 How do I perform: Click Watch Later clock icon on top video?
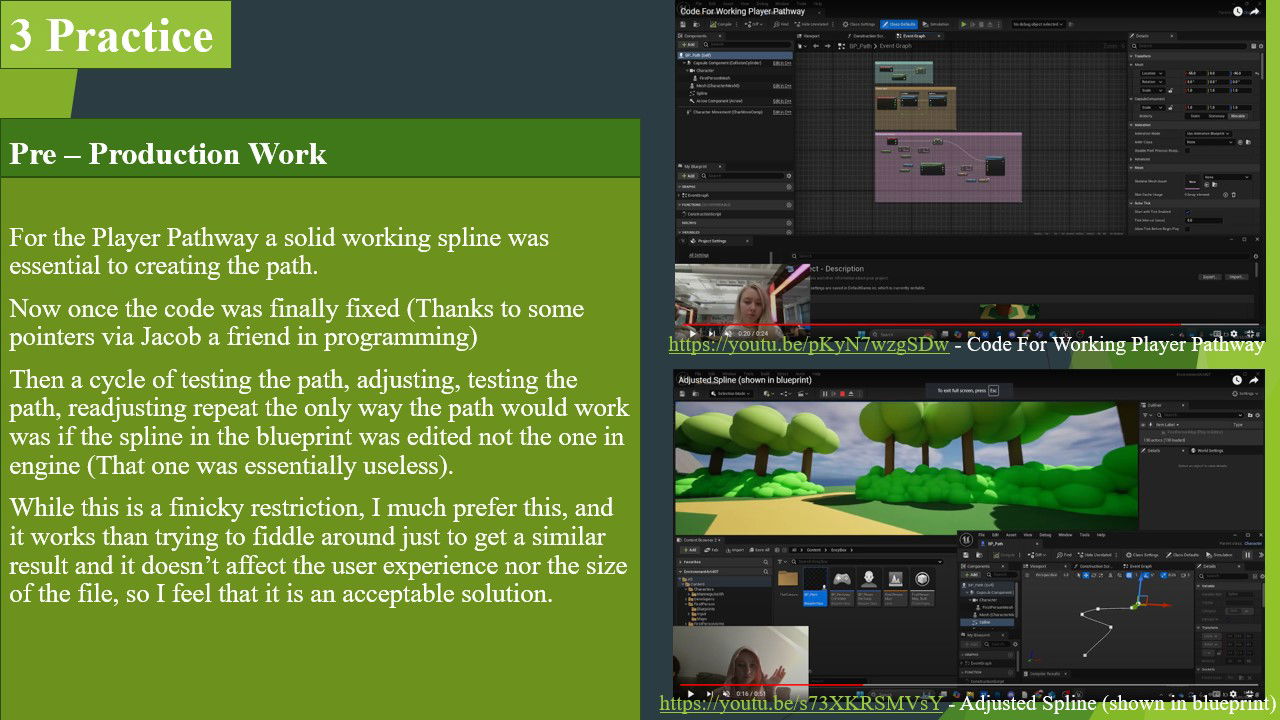coord(1238,11)
